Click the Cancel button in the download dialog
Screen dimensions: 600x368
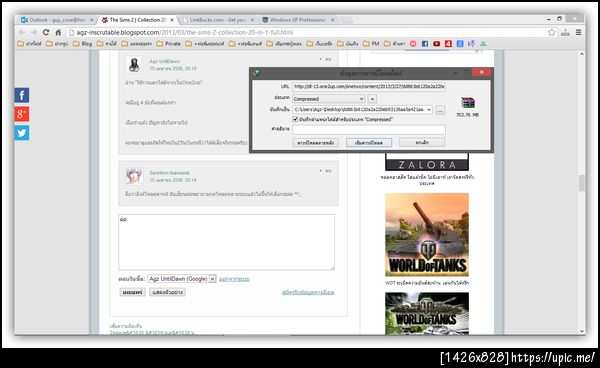pyautogui.click(x=422, y=142)
